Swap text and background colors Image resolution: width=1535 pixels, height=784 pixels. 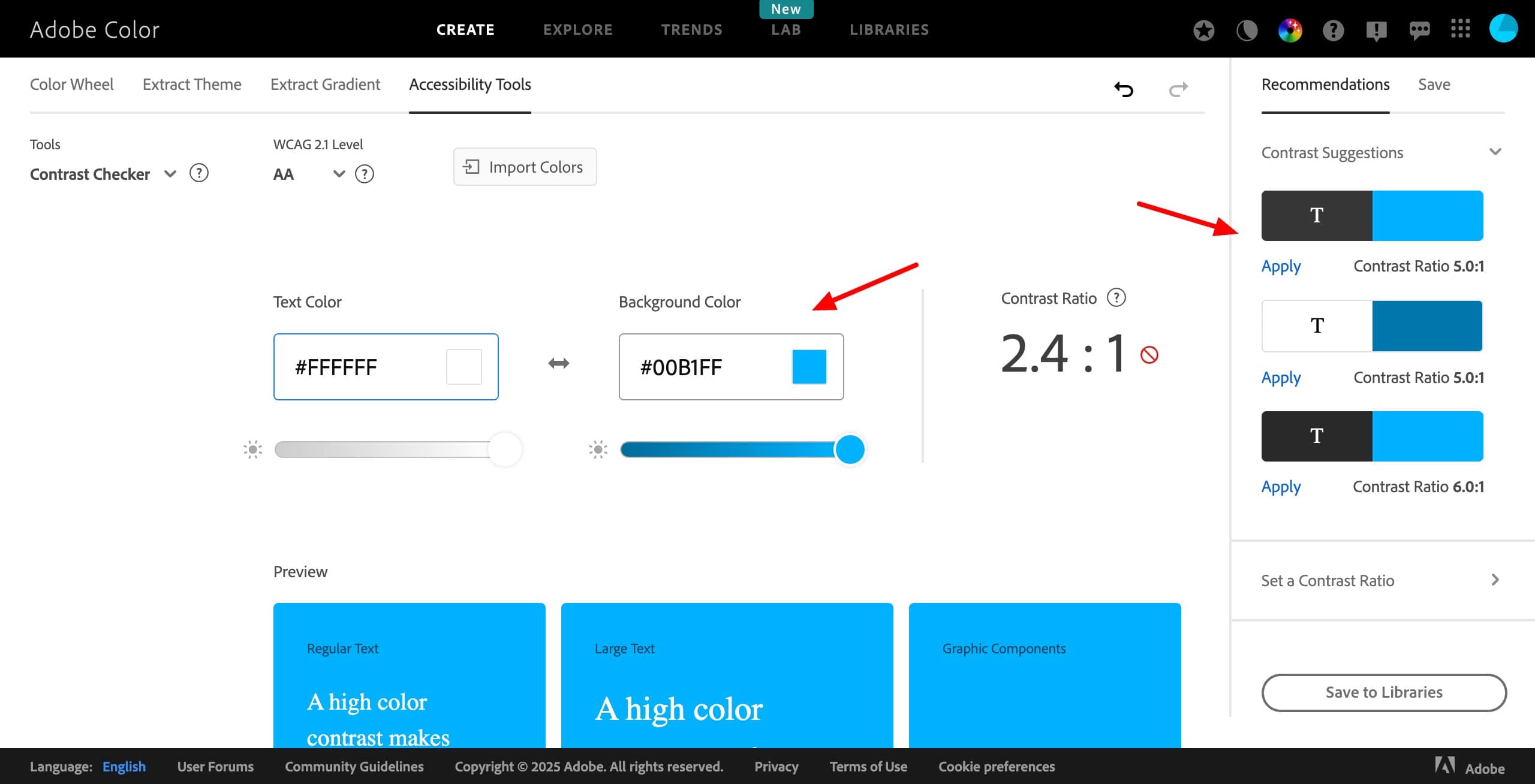coord(558,363)
